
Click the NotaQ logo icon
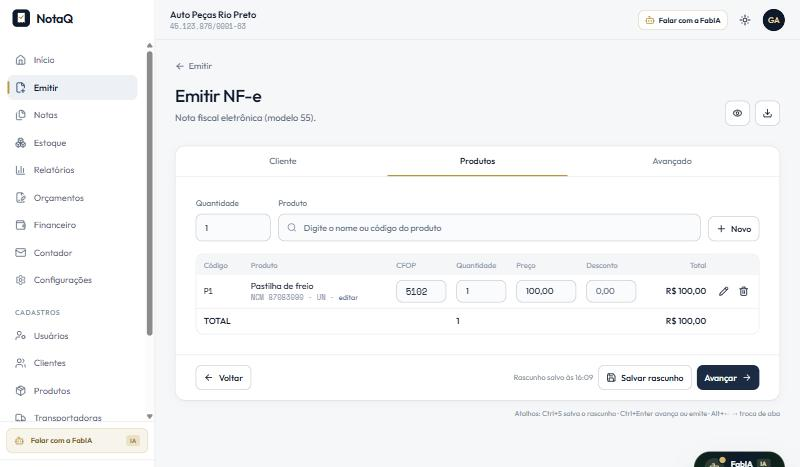(x=21, y=18)
